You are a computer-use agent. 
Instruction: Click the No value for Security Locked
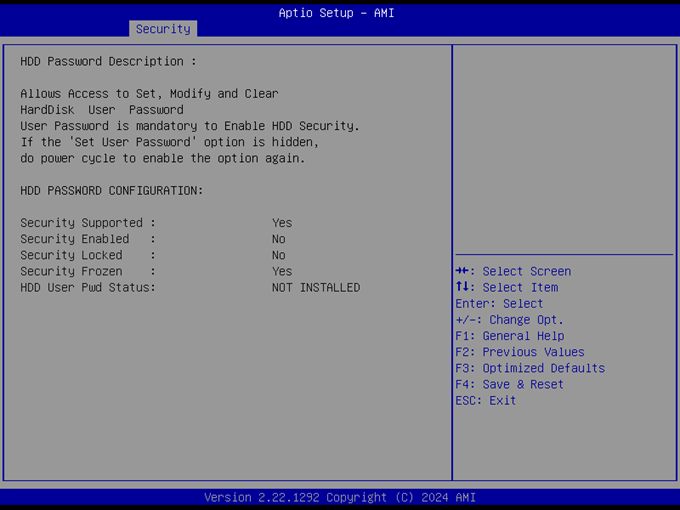[279, 255]
